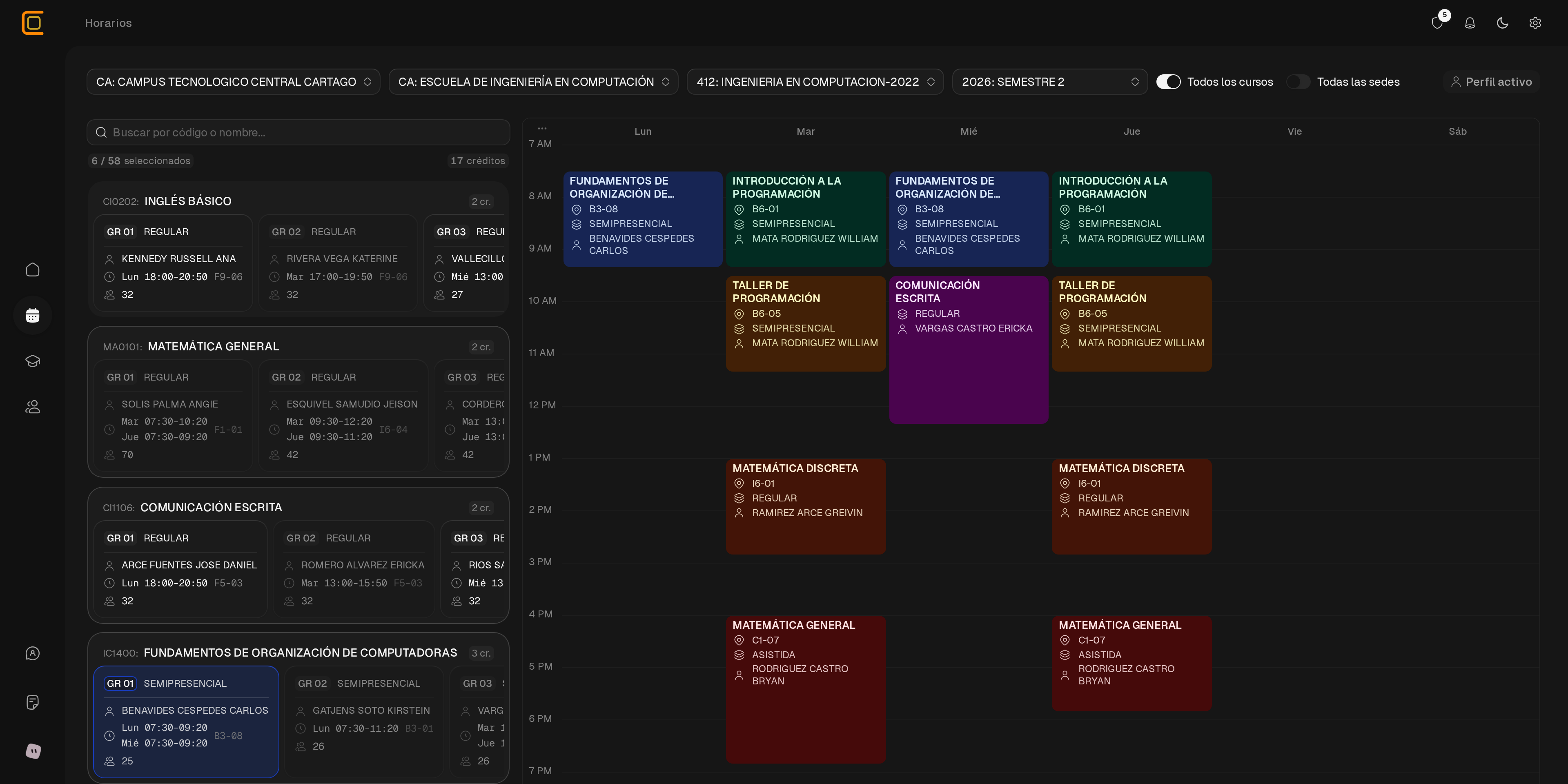Open the people group icon in the sidebar
1568x784 pixels.
33,407
